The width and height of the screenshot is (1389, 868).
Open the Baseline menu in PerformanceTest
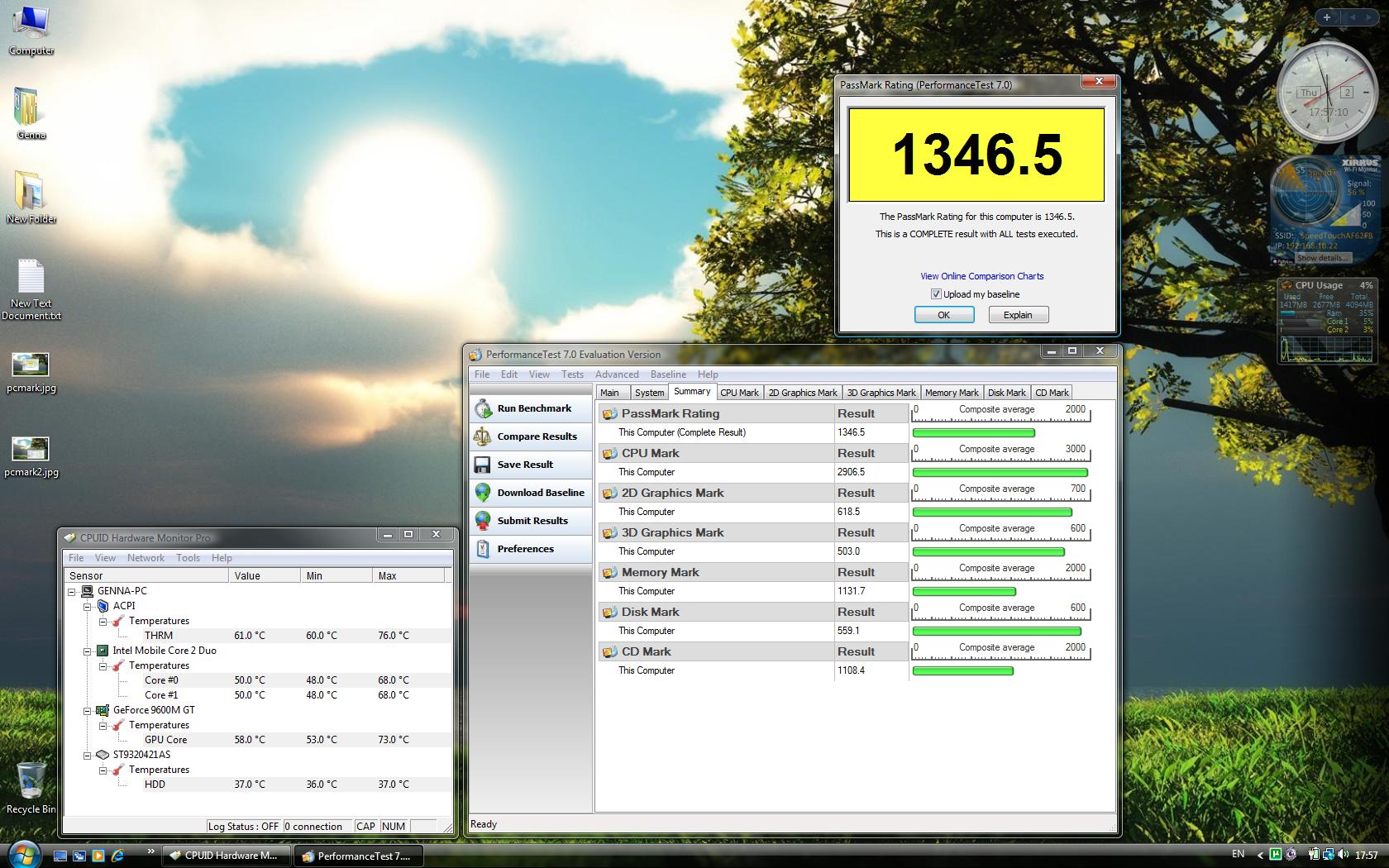pos(668,374)
